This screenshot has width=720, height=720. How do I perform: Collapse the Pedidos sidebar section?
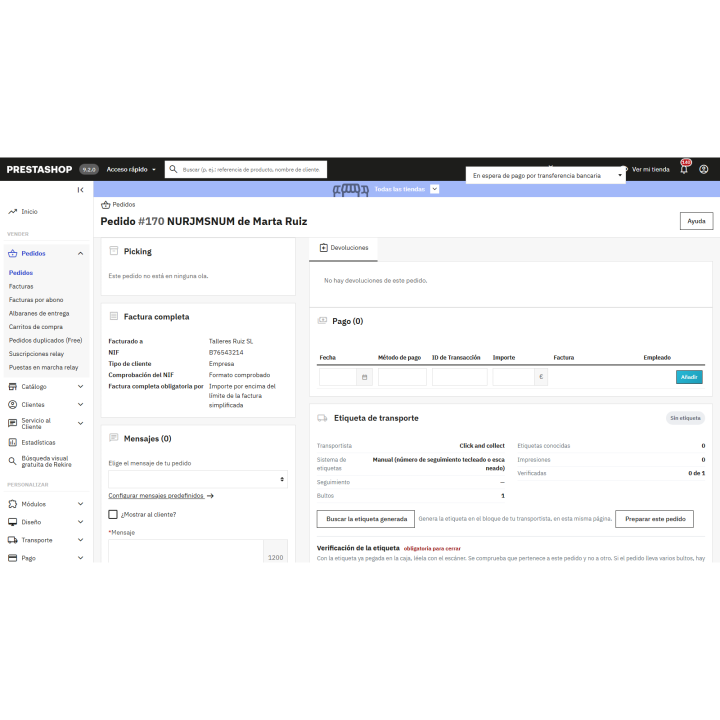(x=80, y=253)
